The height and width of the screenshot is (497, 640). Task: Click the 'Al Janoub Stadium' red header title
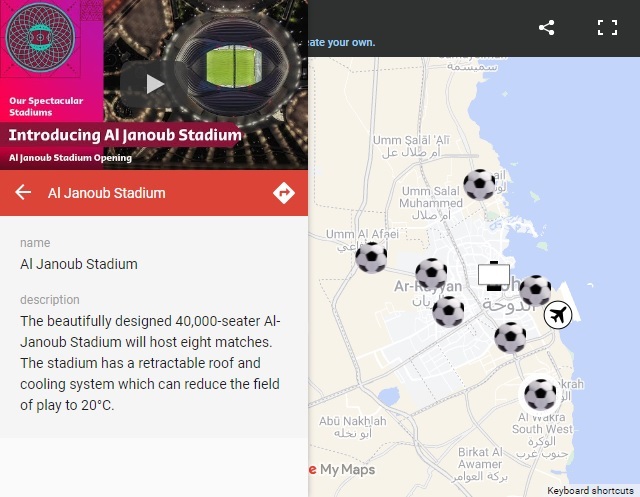pyautogui.click(x=107, y=193)
